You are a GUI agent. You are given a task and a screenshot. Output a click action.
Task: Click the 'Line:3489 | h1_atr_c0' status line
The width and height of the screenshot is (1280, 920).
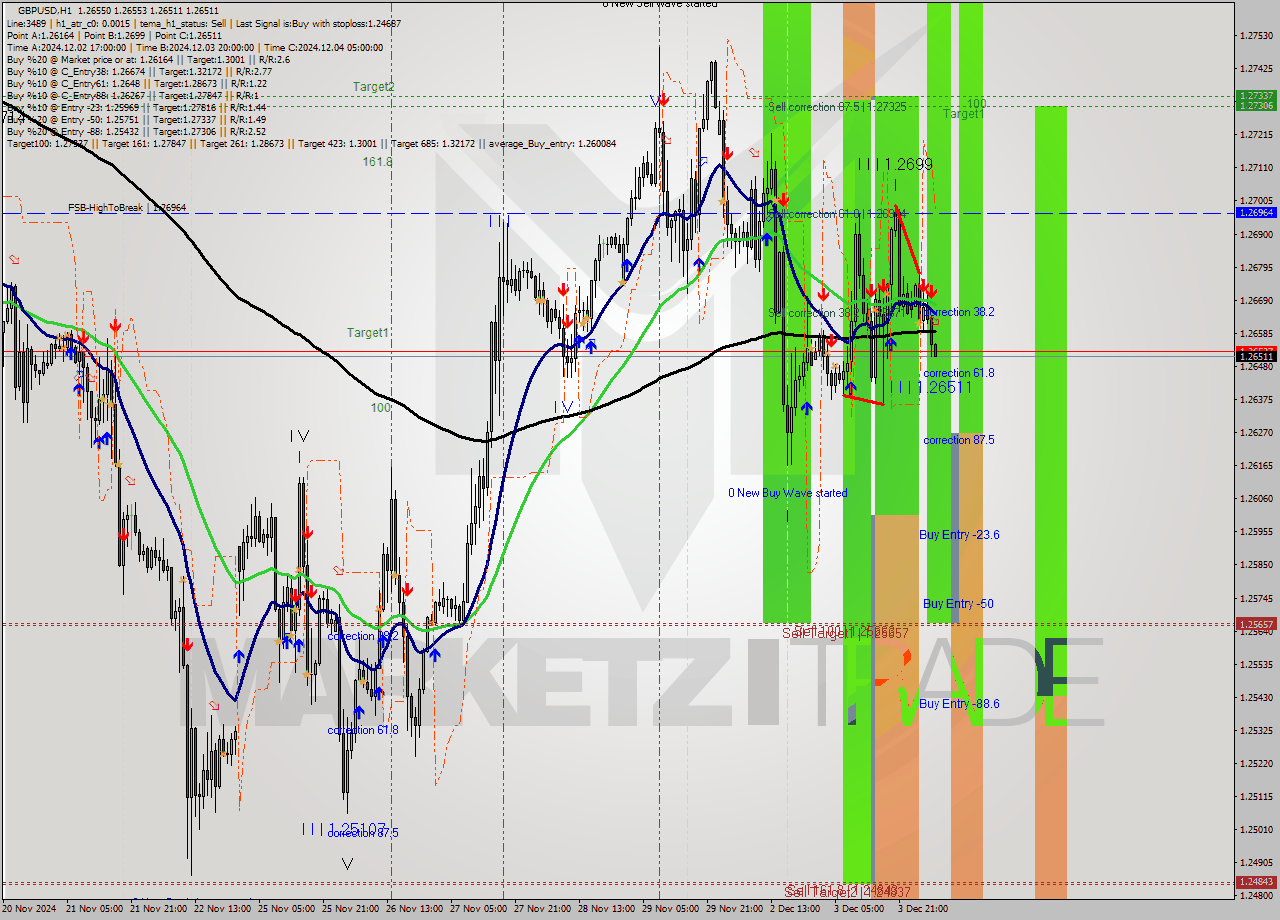tap(203, 23)
